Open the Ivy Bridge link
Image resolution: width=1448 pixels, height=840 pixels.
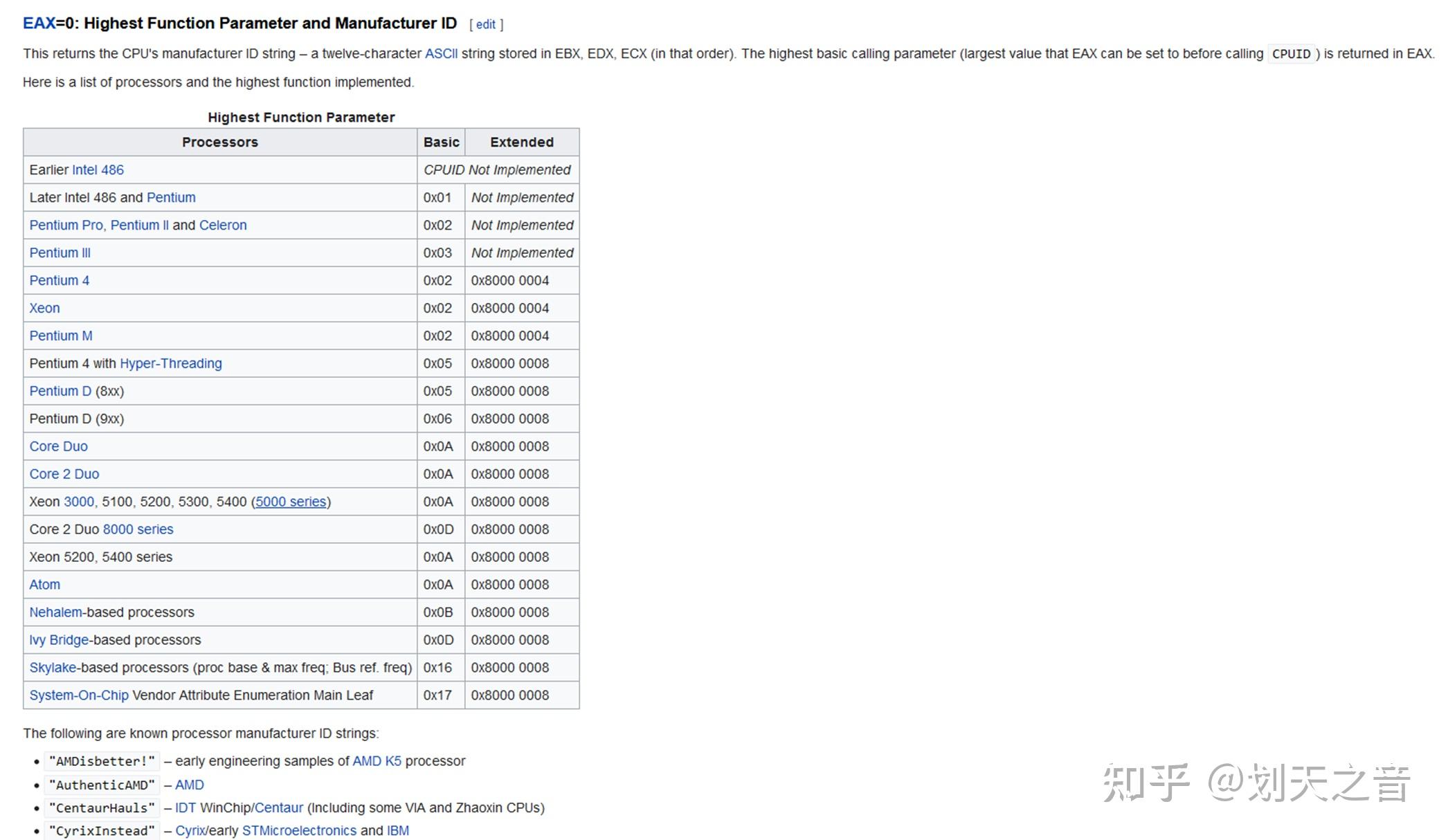59,641
